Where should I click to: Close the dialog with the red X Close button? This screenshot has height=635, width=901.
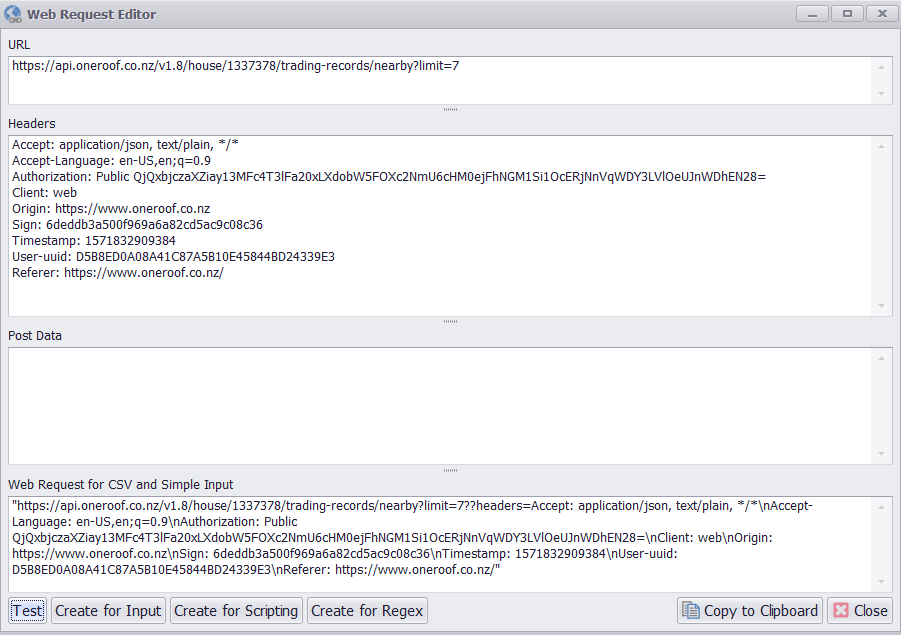point(859,611)
